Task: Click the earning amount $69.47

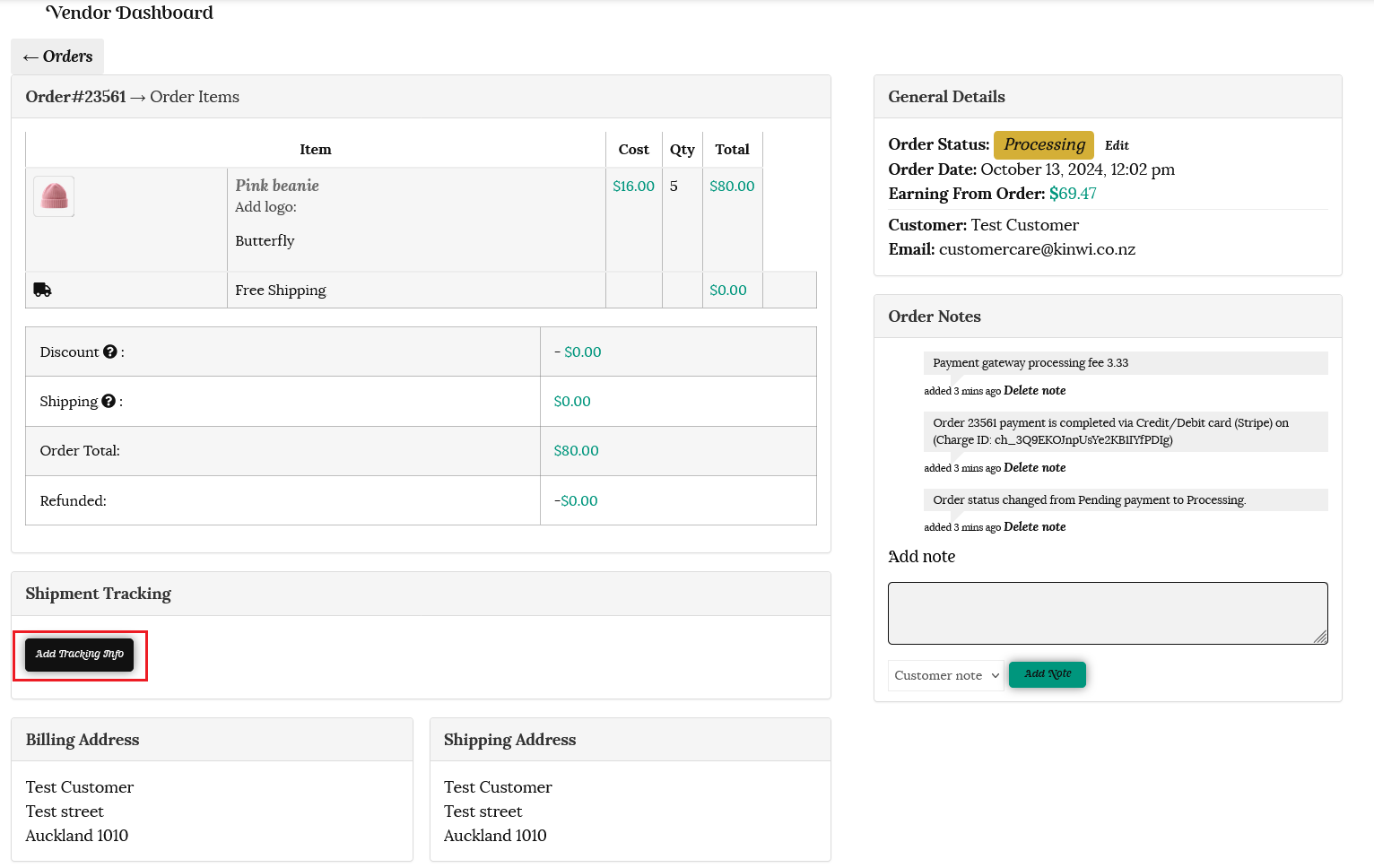Action: (1073, 194)
